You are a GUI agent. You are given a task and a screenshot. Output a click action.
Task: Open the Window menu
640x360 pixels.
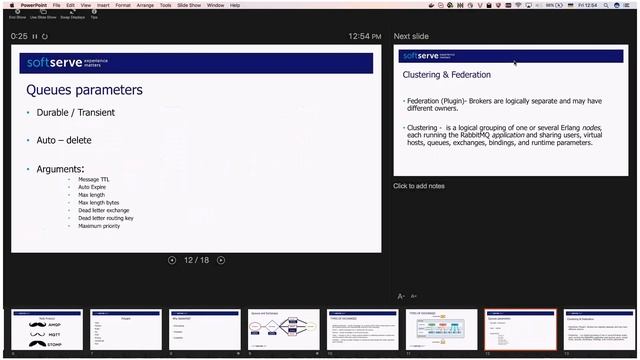(x=216, y=5)
